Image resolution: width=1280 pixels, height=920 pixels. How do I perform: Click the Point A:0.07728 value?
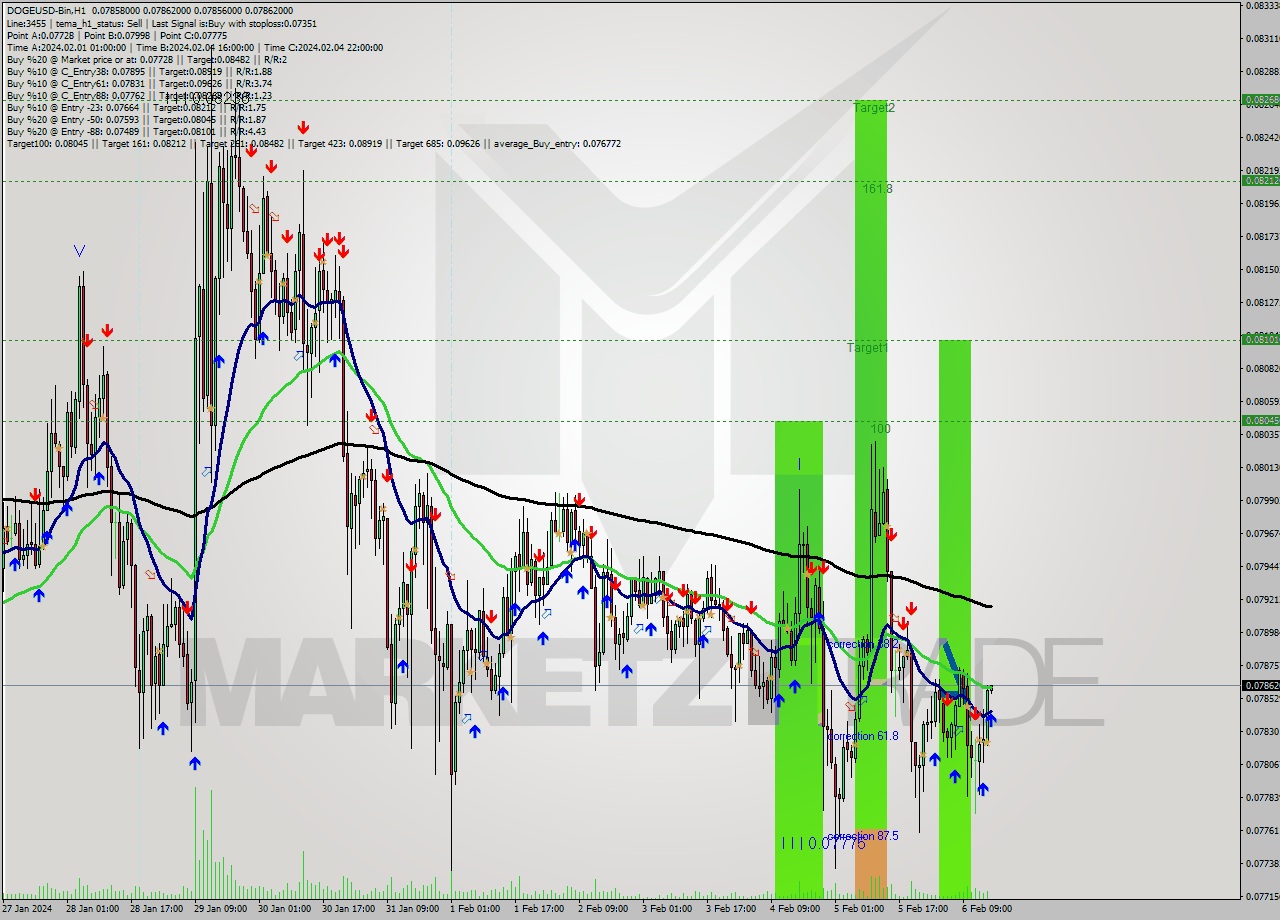click(x=41, y=35)
